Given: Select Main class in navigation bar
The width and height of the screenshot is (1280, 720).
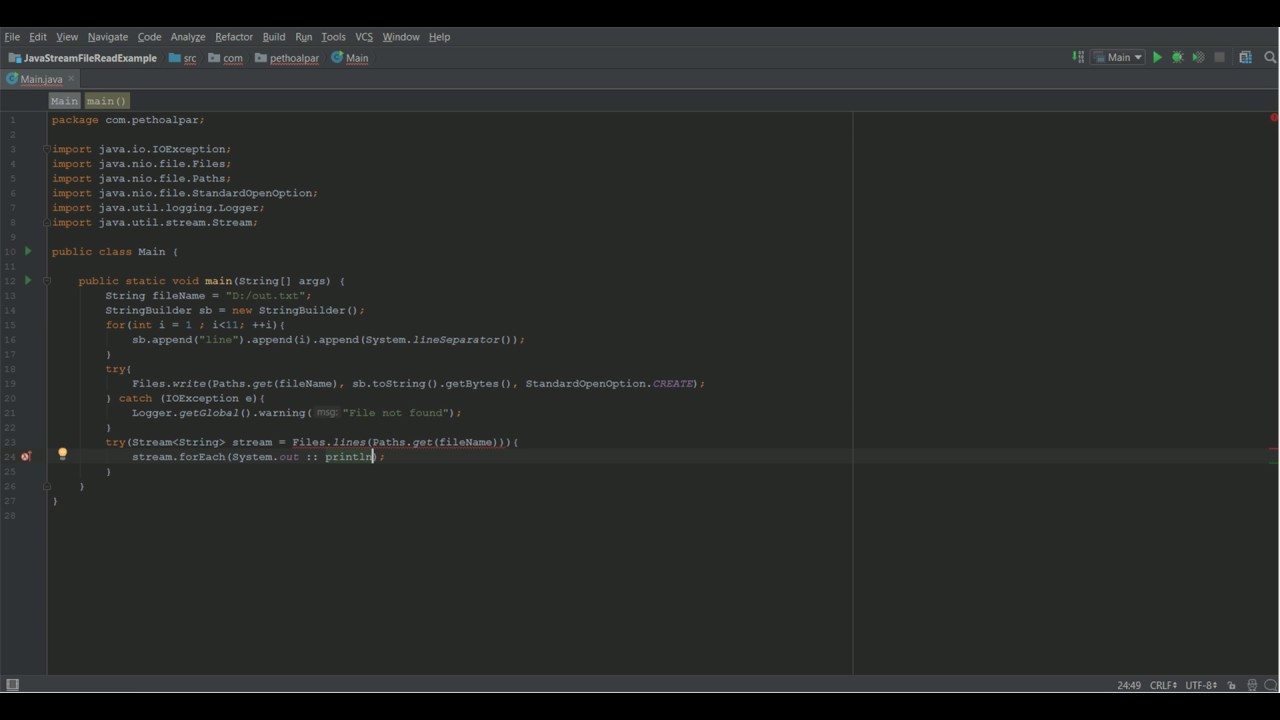Looking at the screenshot, I should 350,58.
